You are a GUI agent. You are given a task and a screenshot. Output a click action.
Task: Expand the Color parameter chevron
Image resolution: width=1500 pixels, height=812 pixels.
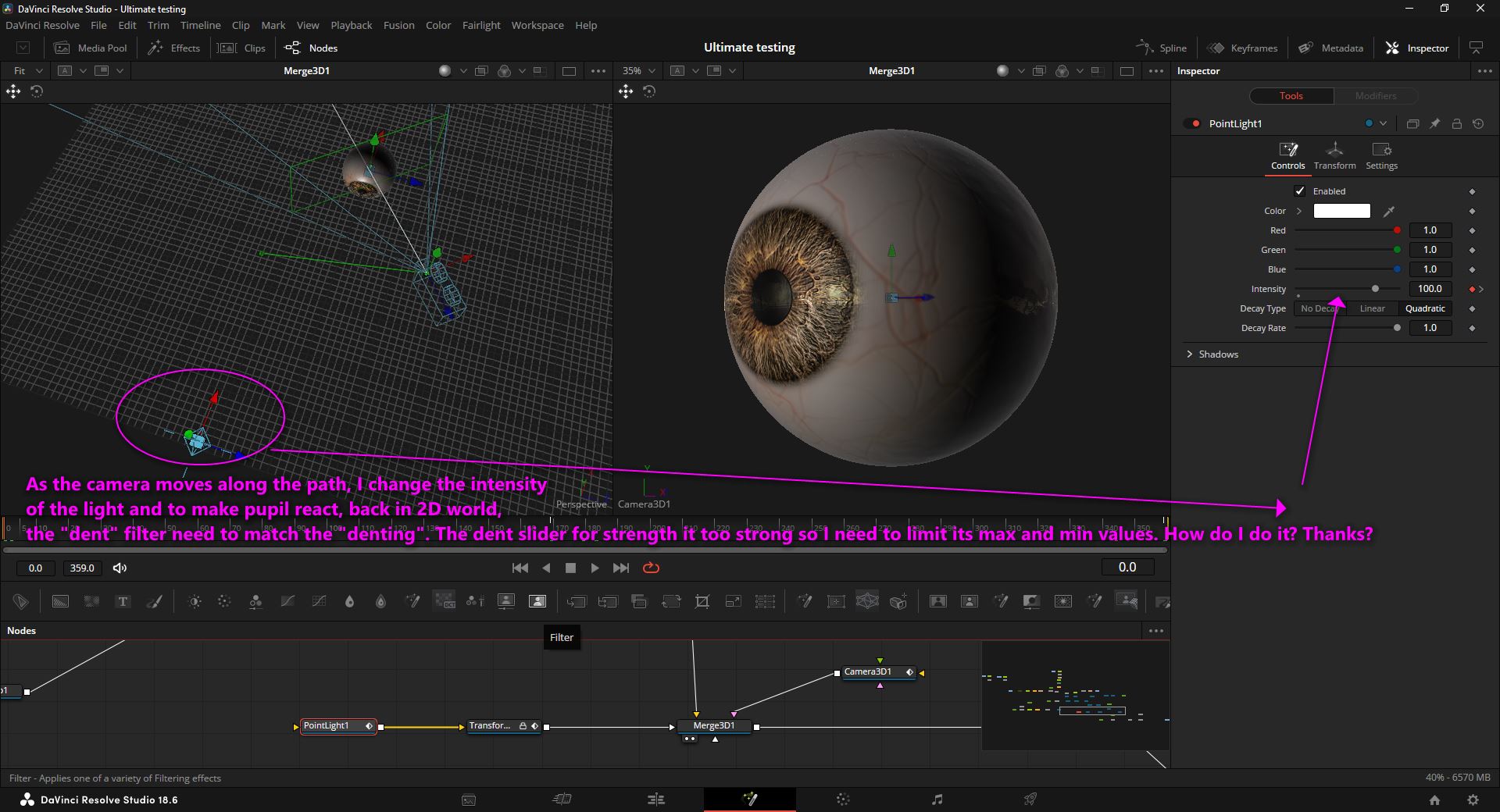1299,211
